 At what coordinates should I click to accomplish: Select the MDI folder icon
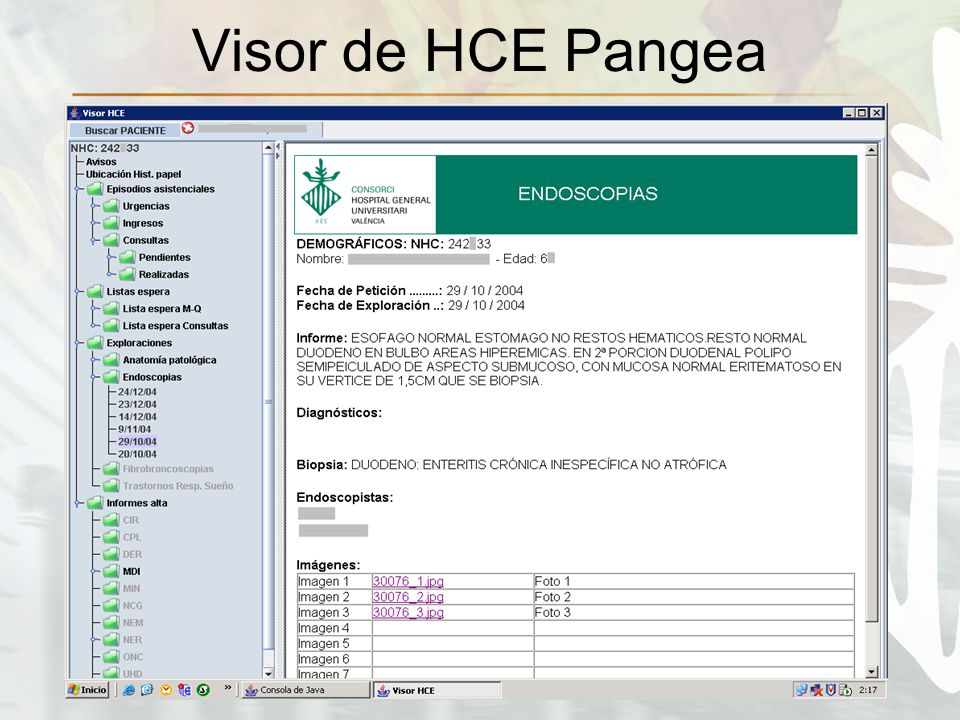tap(111, 571)
